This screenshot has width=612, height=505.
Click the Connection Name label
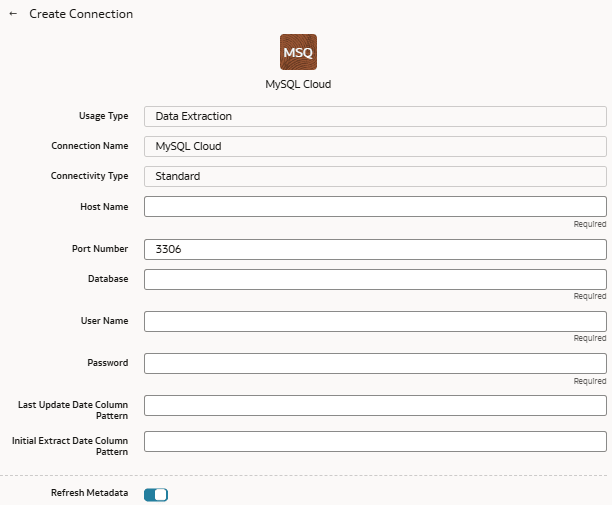pos(90,146)
